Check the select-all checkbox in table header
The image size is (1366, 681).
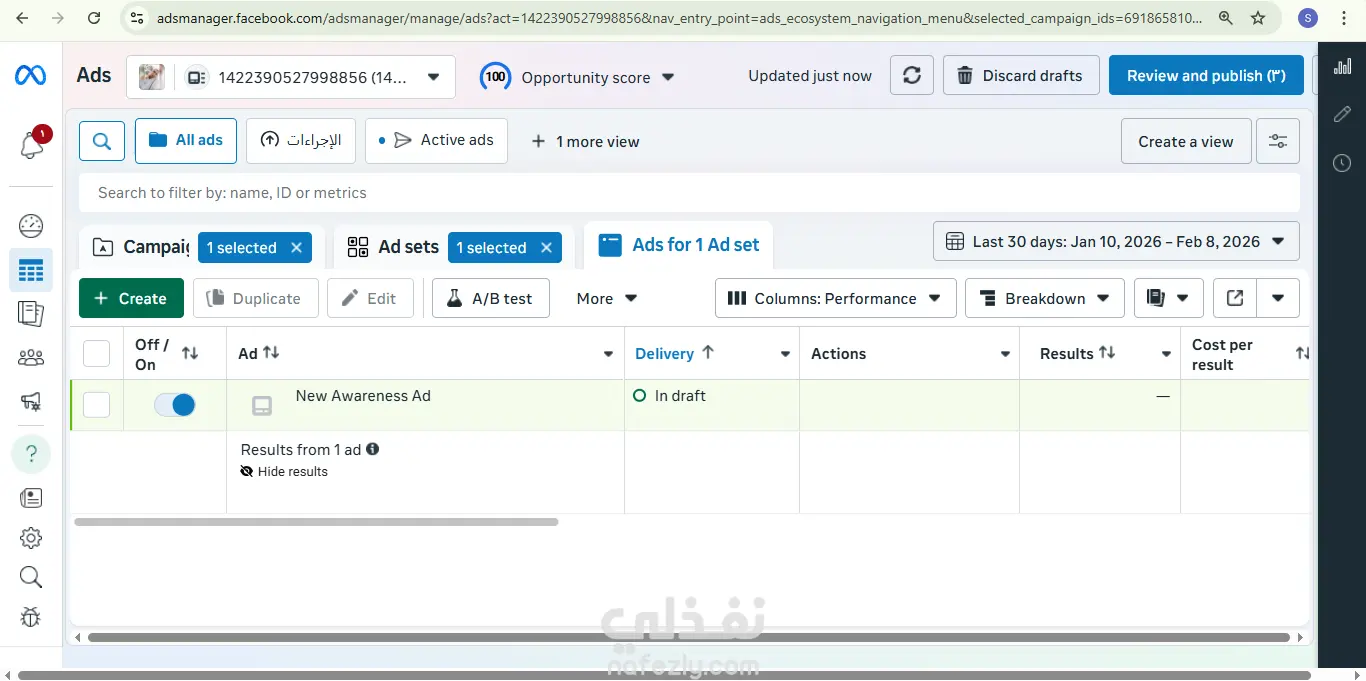tap(97, 354)
